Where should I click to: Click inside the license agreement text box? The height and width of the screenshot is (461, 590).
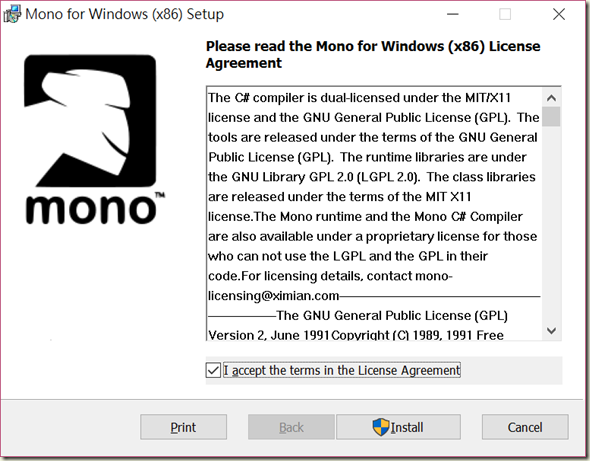(374, 215)
